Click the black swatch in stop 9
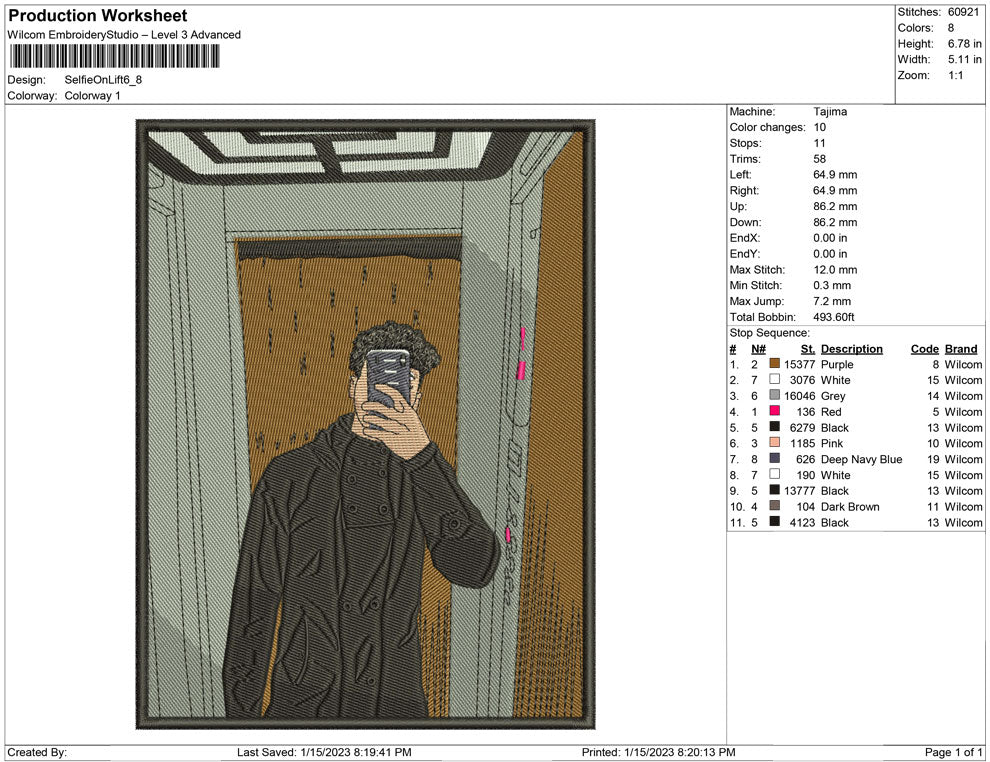Viewport: 990px width, 762px height. 775,490
